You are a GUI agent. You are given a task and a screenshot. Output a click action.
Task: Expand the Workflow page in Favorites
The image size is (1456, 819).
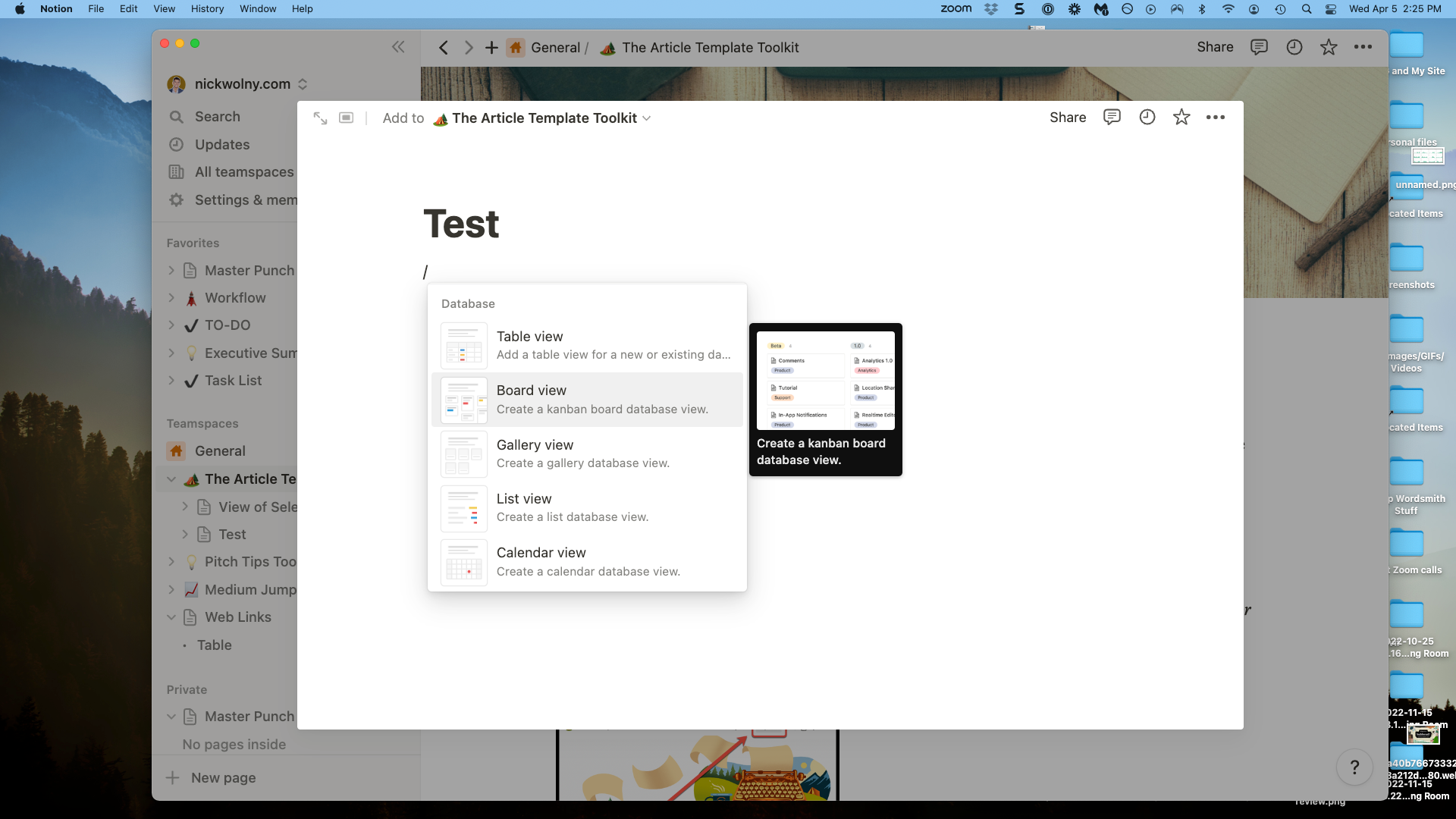171,298
